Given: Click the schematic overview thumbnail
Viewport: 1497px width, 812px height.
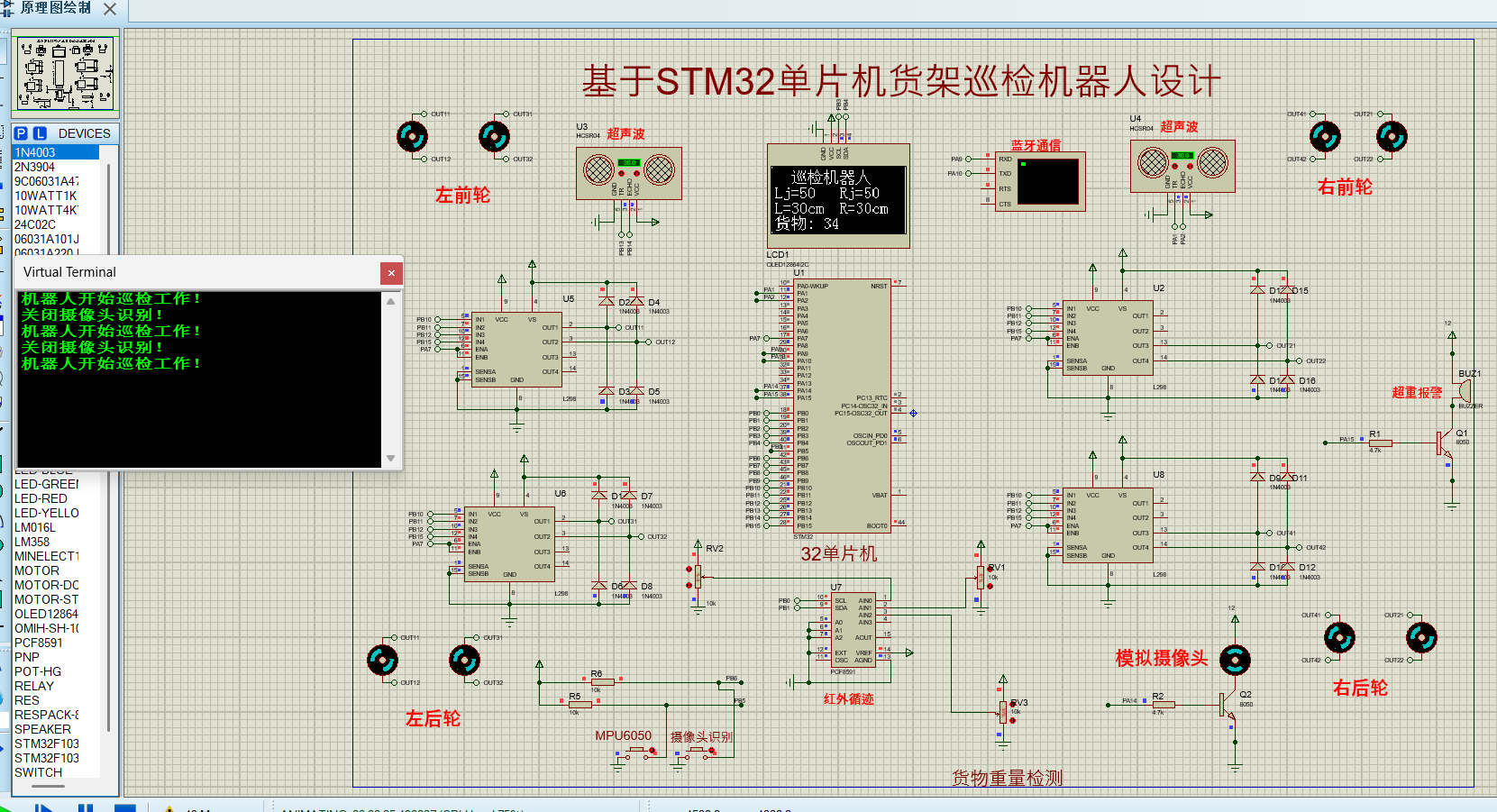Looking at the screenshot, I should [x=65, y=73].
